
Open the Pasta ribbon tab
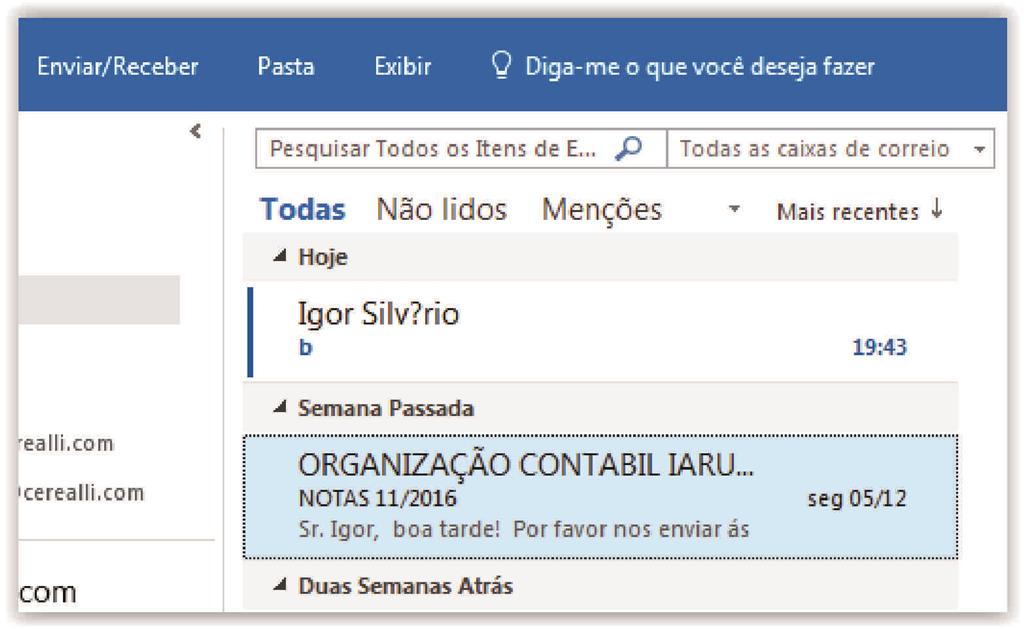tap(286, 67)
